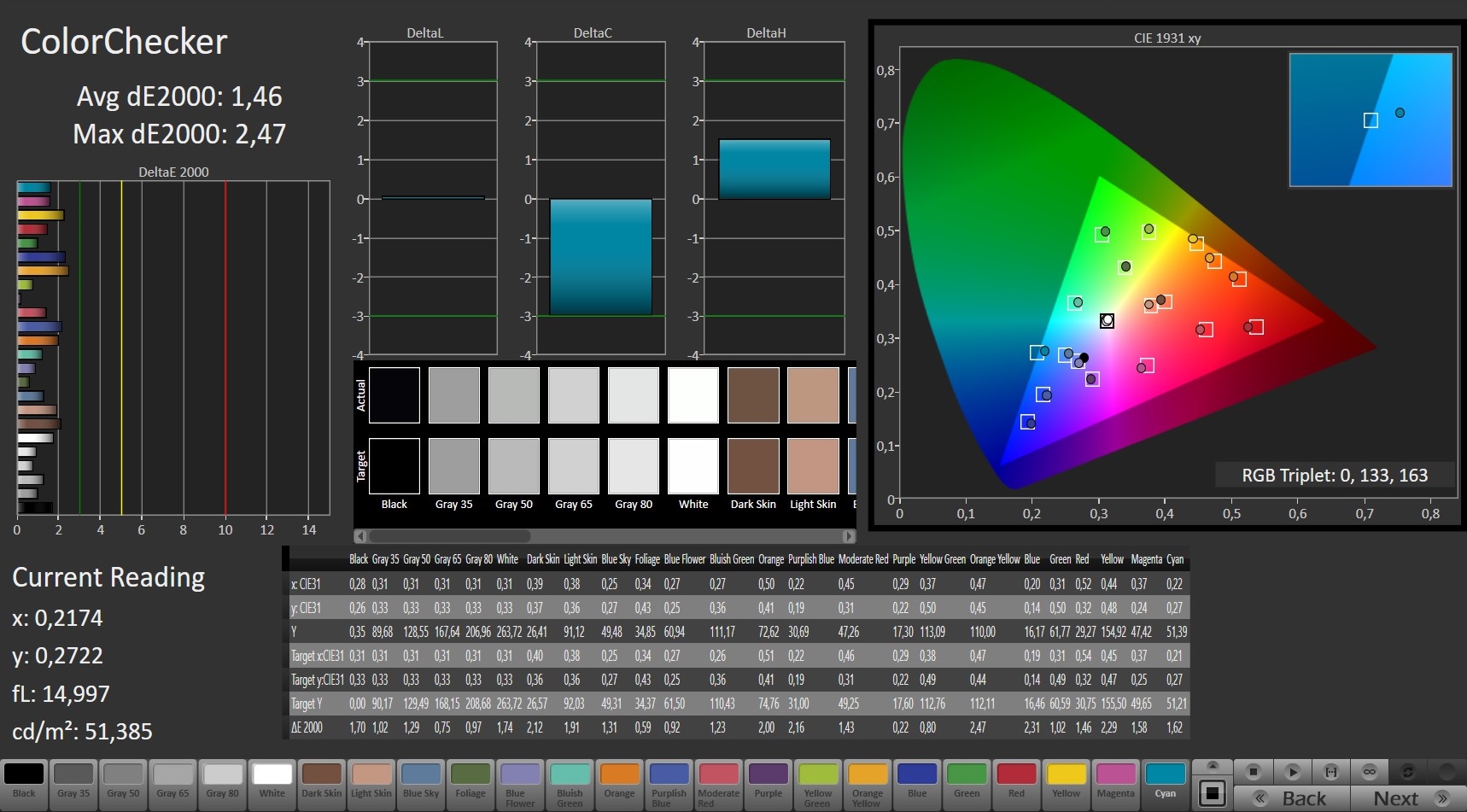The height and width of the screenshot is (812, 1467).
Task: Click the 'Purplish Blue' column header in table
Action: [x=811, y=559]
